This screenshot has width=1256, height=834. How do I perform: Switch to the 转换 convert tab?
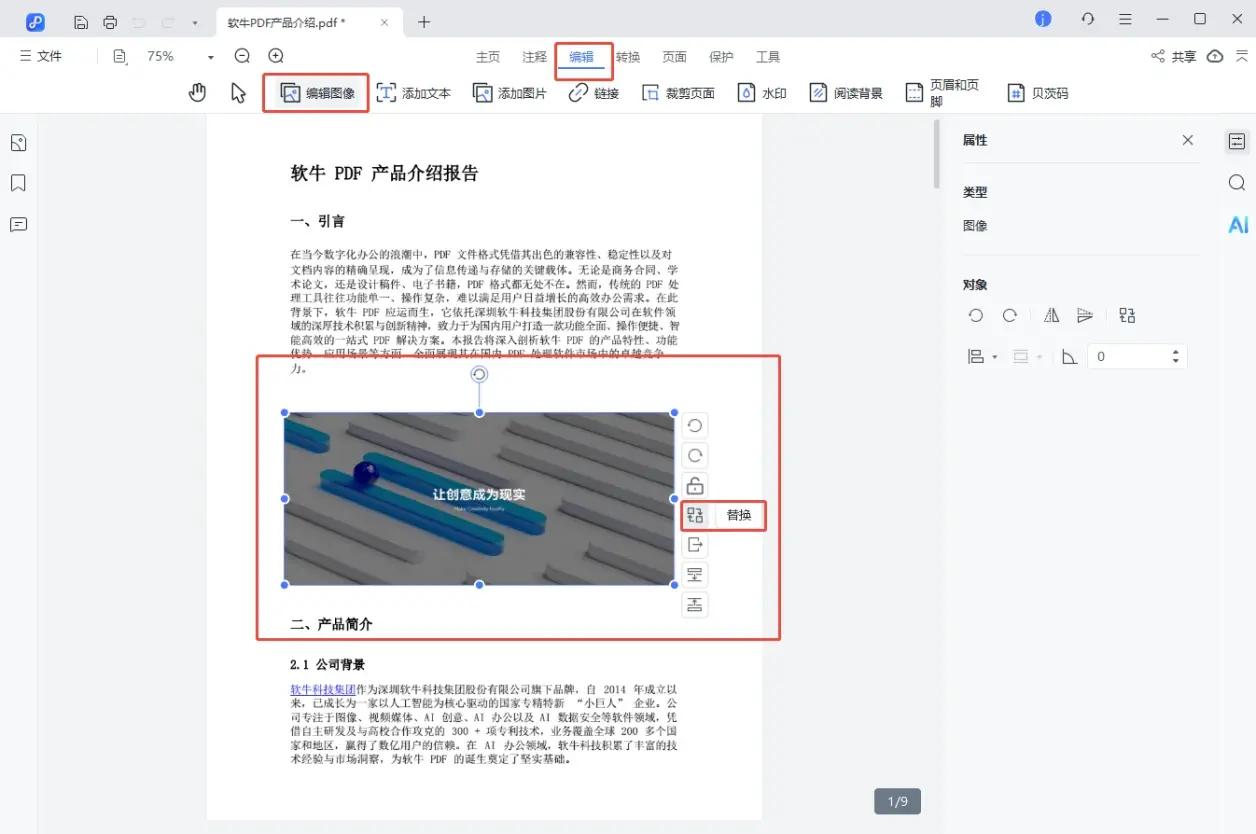coord(628,57)
